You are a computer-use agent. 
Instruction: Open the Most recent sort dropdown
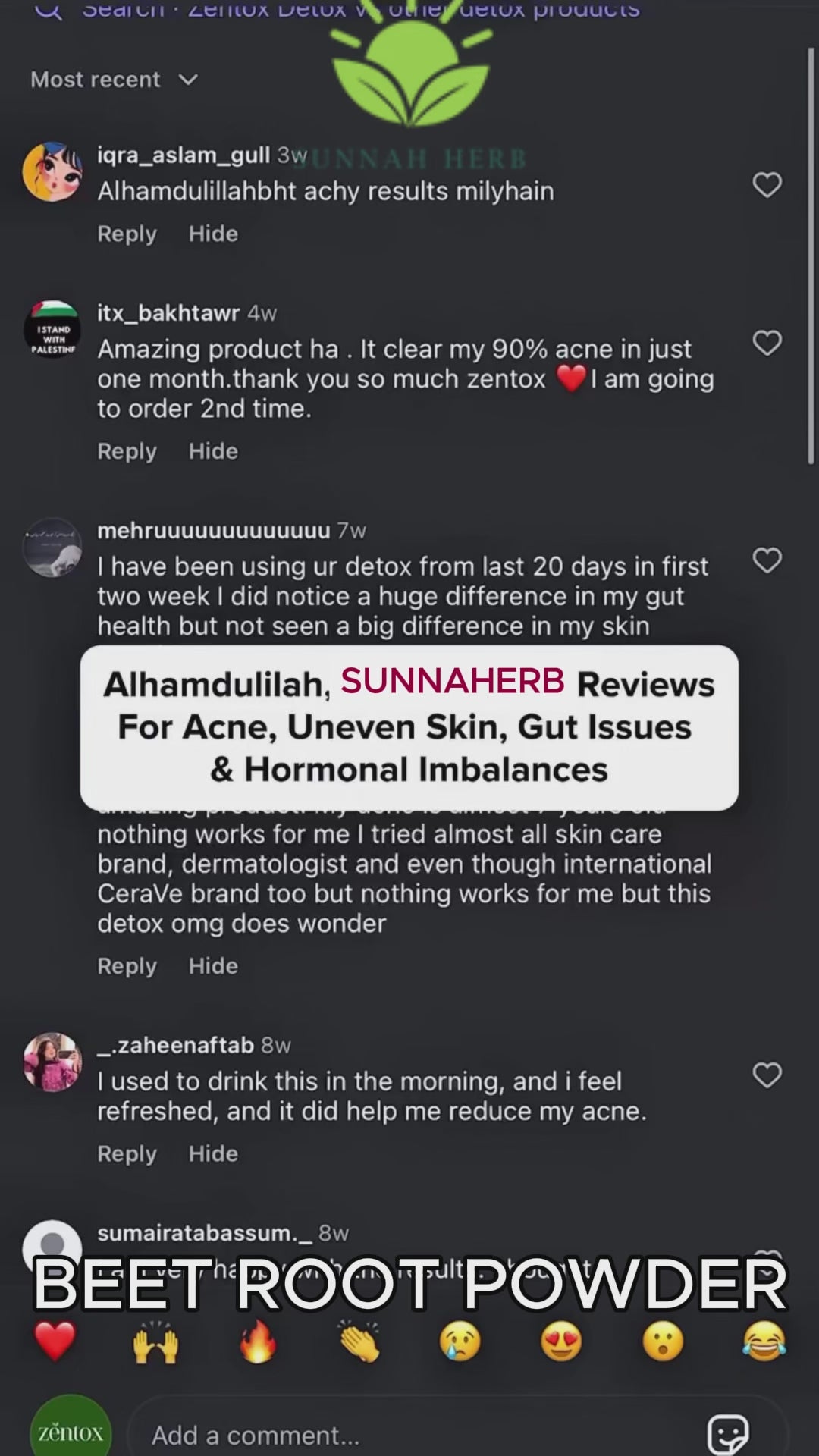click(114, 80)
